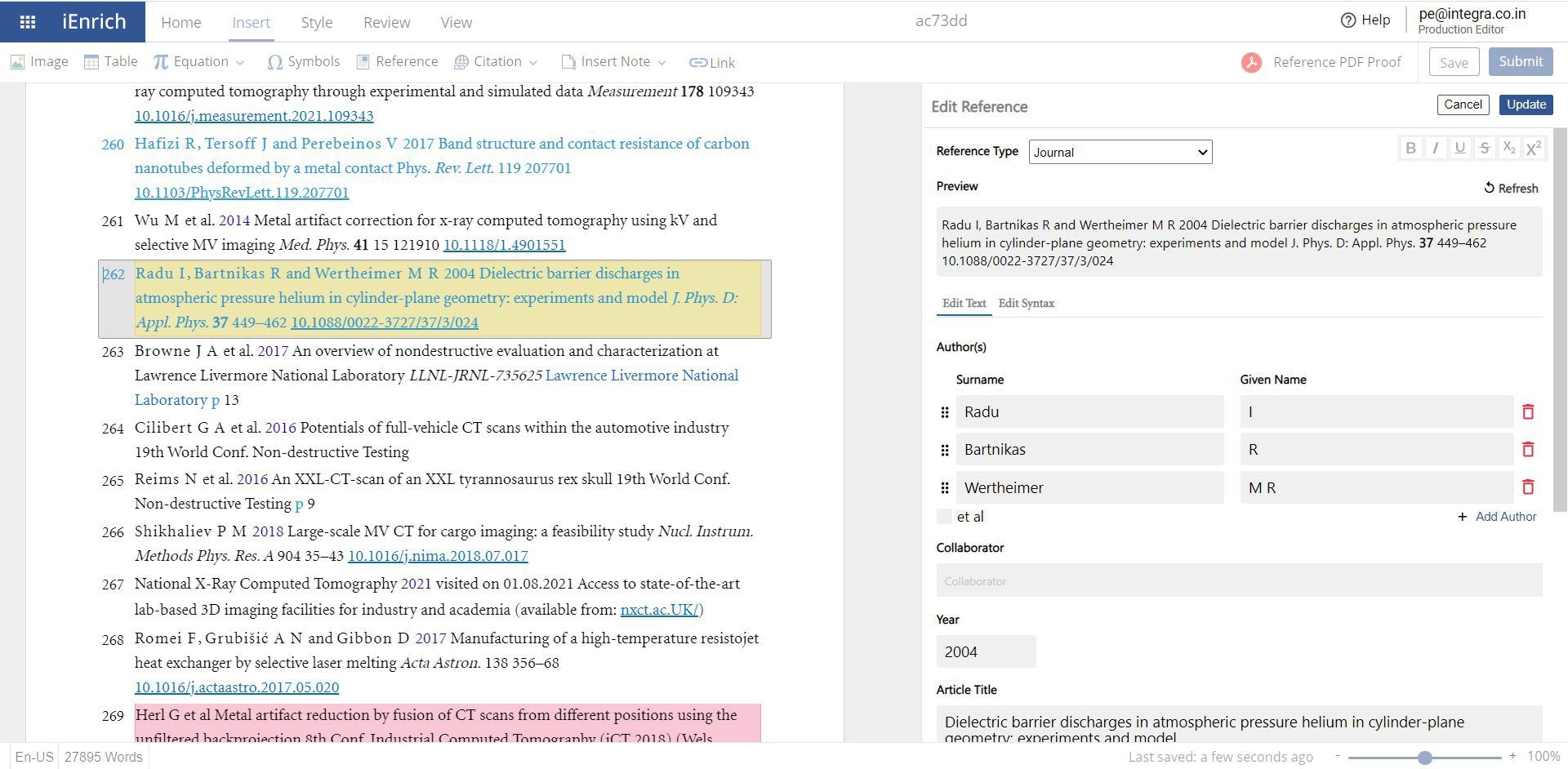Click the Collaborator input field
This screenshot has width=1568, height=769.
click(1240, 580)
